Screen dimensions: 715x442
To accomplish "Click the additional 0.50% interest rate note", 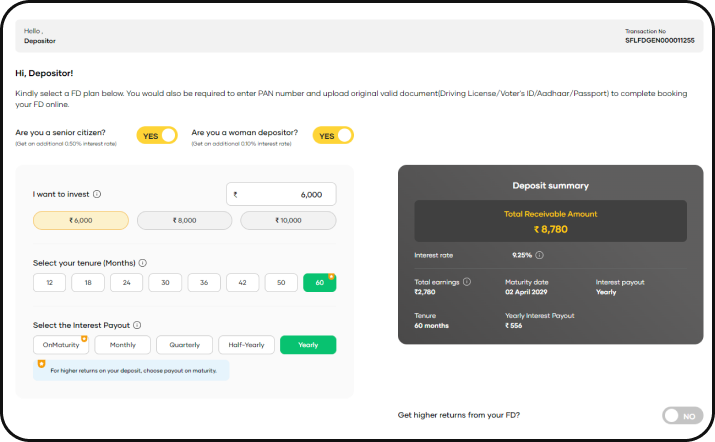I will (66, 144).
